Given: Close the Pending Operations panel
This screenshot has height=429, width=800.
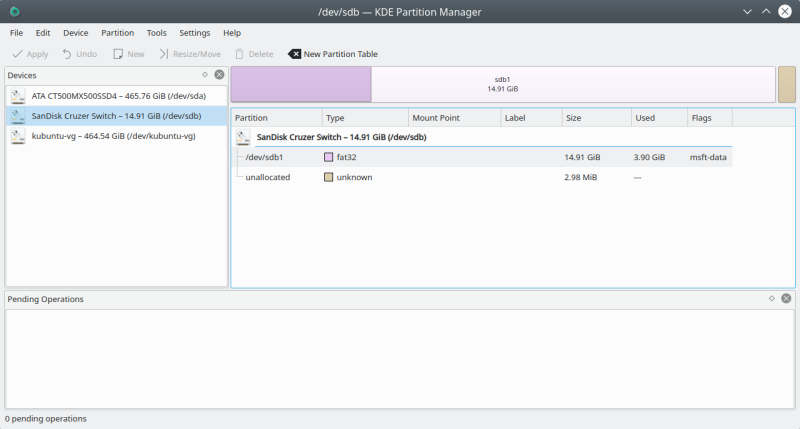Looking at the screenshot, I should pos(786,299).
